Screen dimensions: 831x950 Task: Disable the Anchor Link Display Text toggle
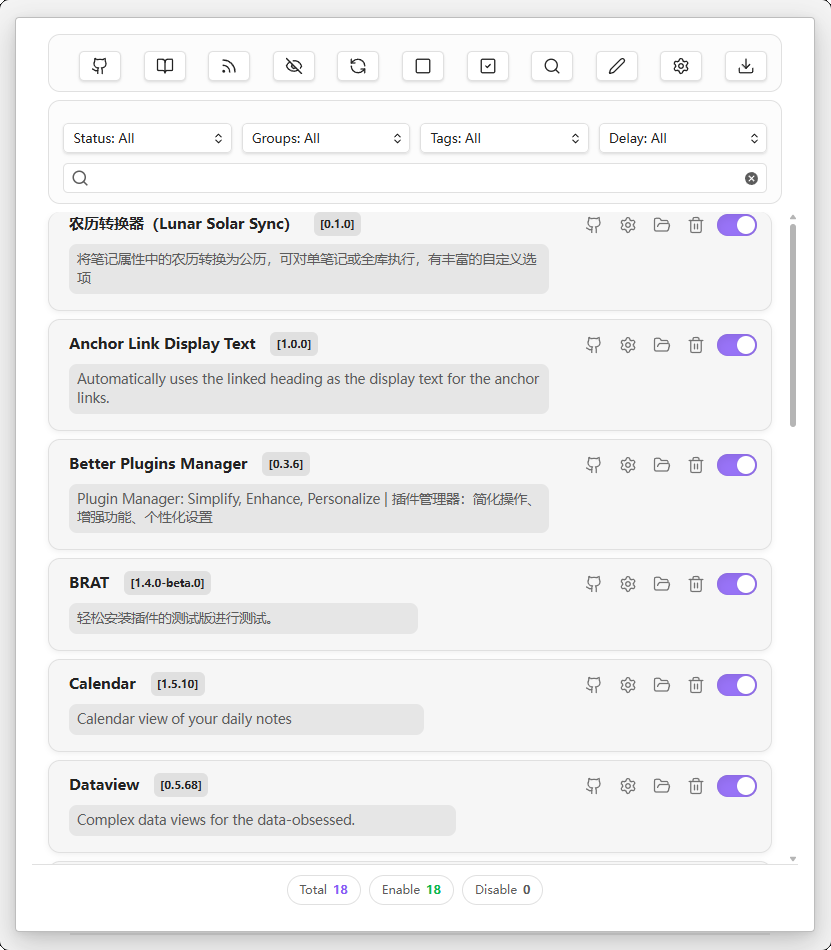coord(737,345)
